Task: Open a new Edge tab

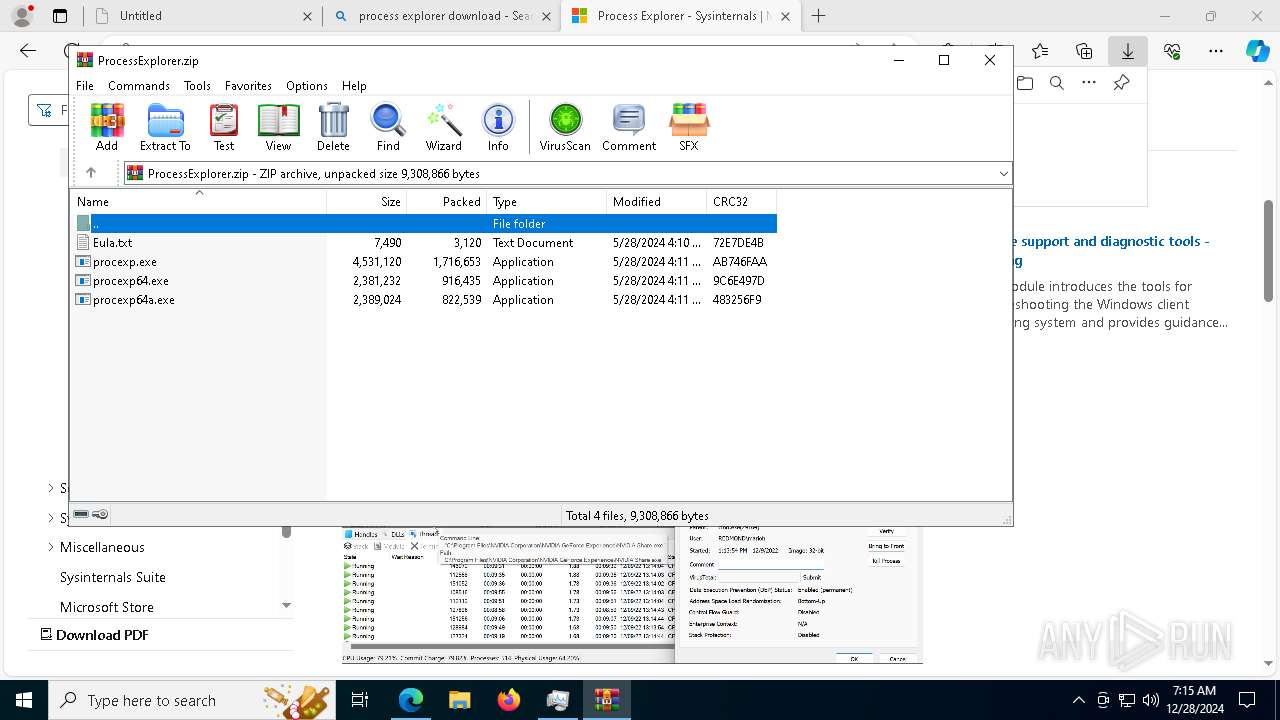Action: [818, 16]
